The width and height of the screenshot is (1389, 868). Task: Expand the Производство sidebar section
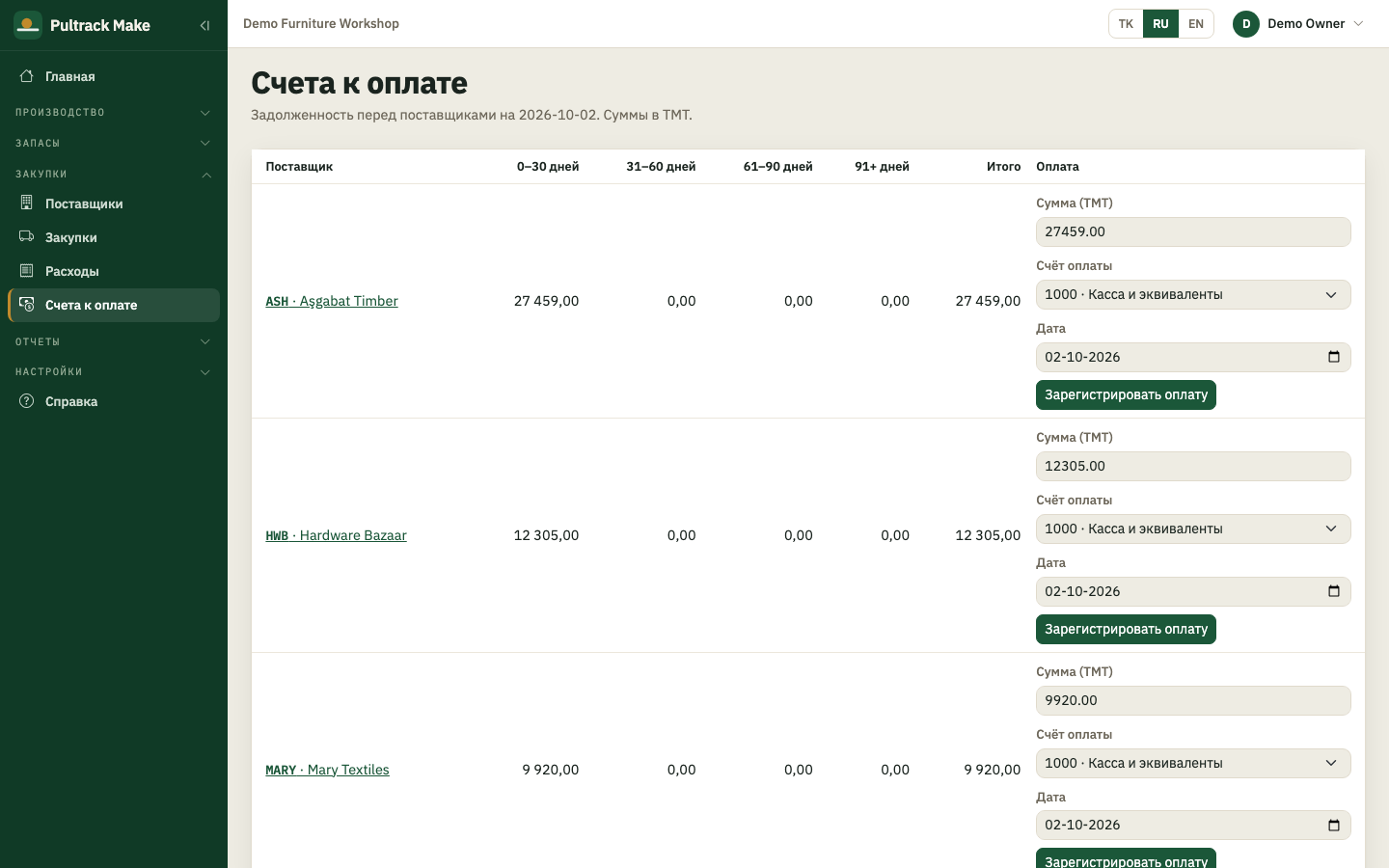pos(114,113)
